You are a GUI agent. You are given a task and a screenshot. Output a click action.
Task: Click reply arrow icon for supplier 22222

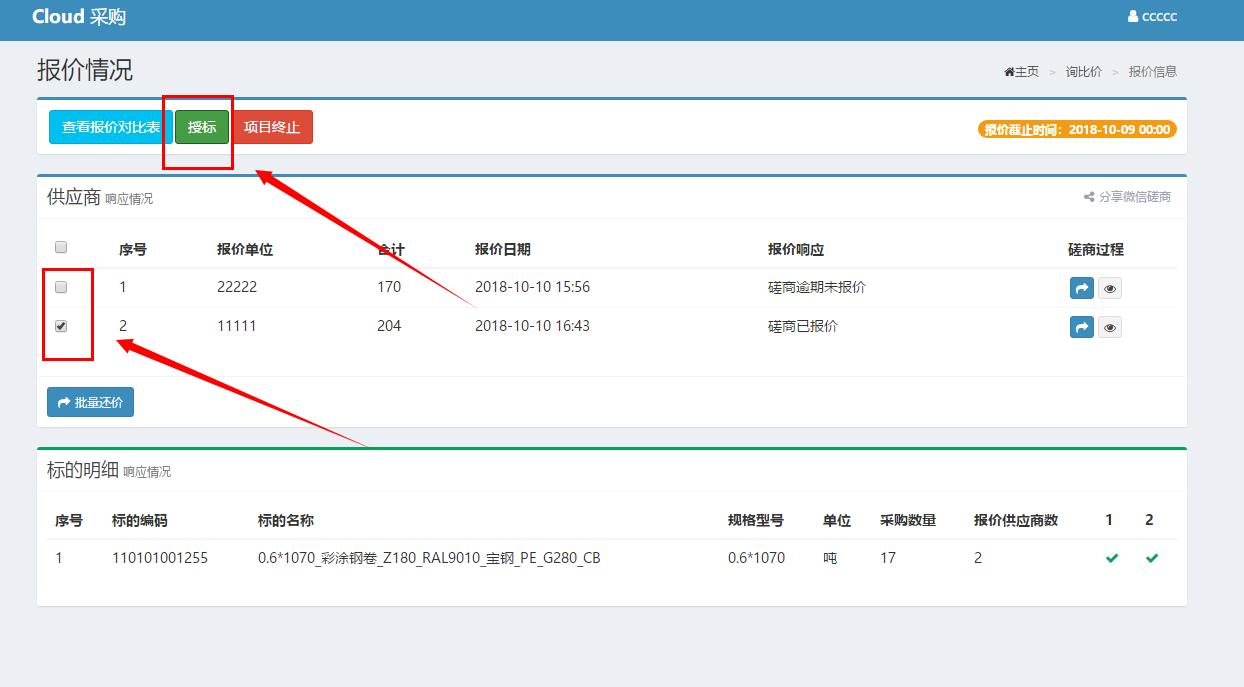(x=1081, y=288)
